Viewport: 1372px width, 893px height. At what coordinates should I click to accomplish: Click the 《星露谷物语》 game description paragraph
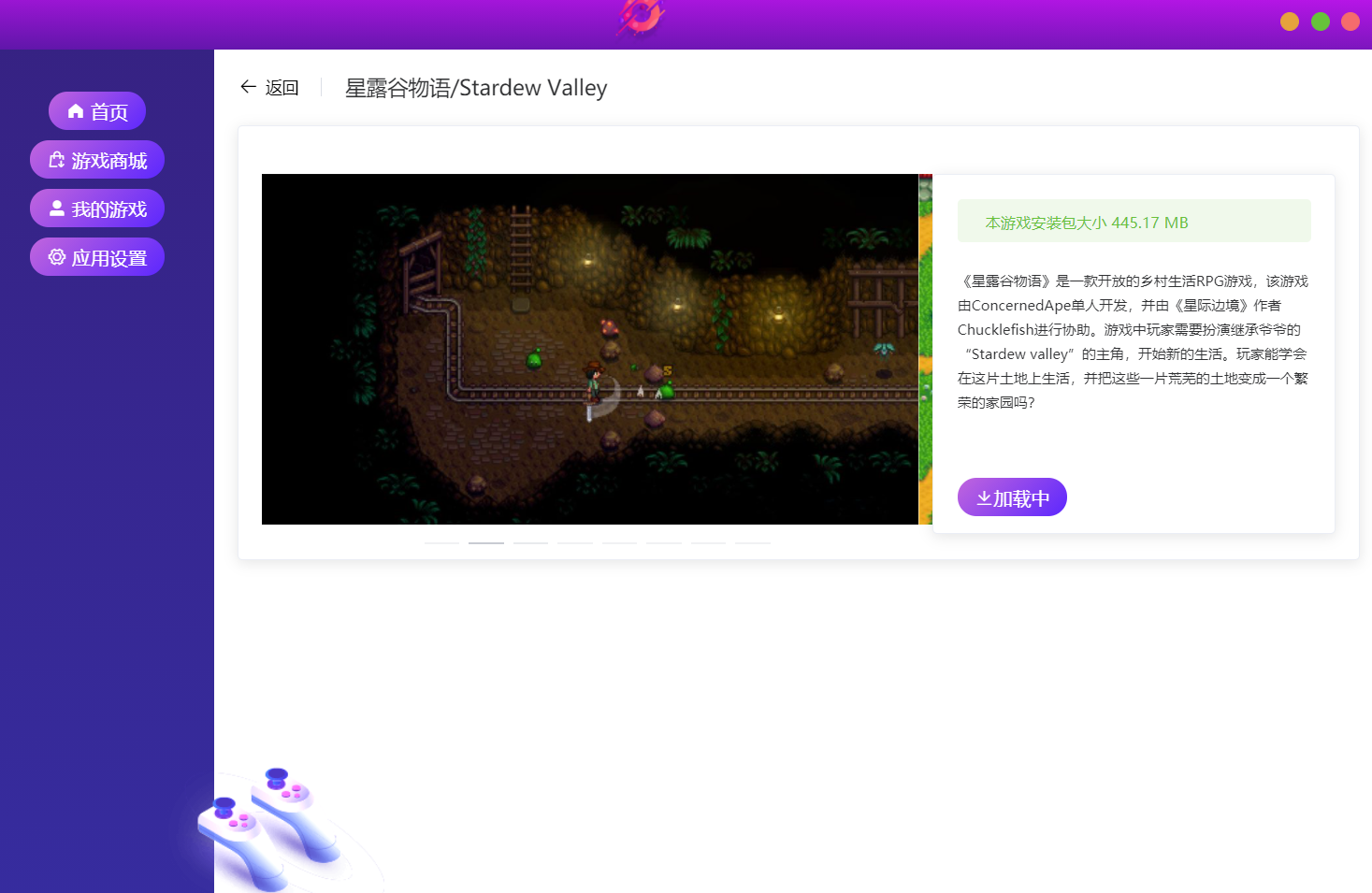(1134, 341)
